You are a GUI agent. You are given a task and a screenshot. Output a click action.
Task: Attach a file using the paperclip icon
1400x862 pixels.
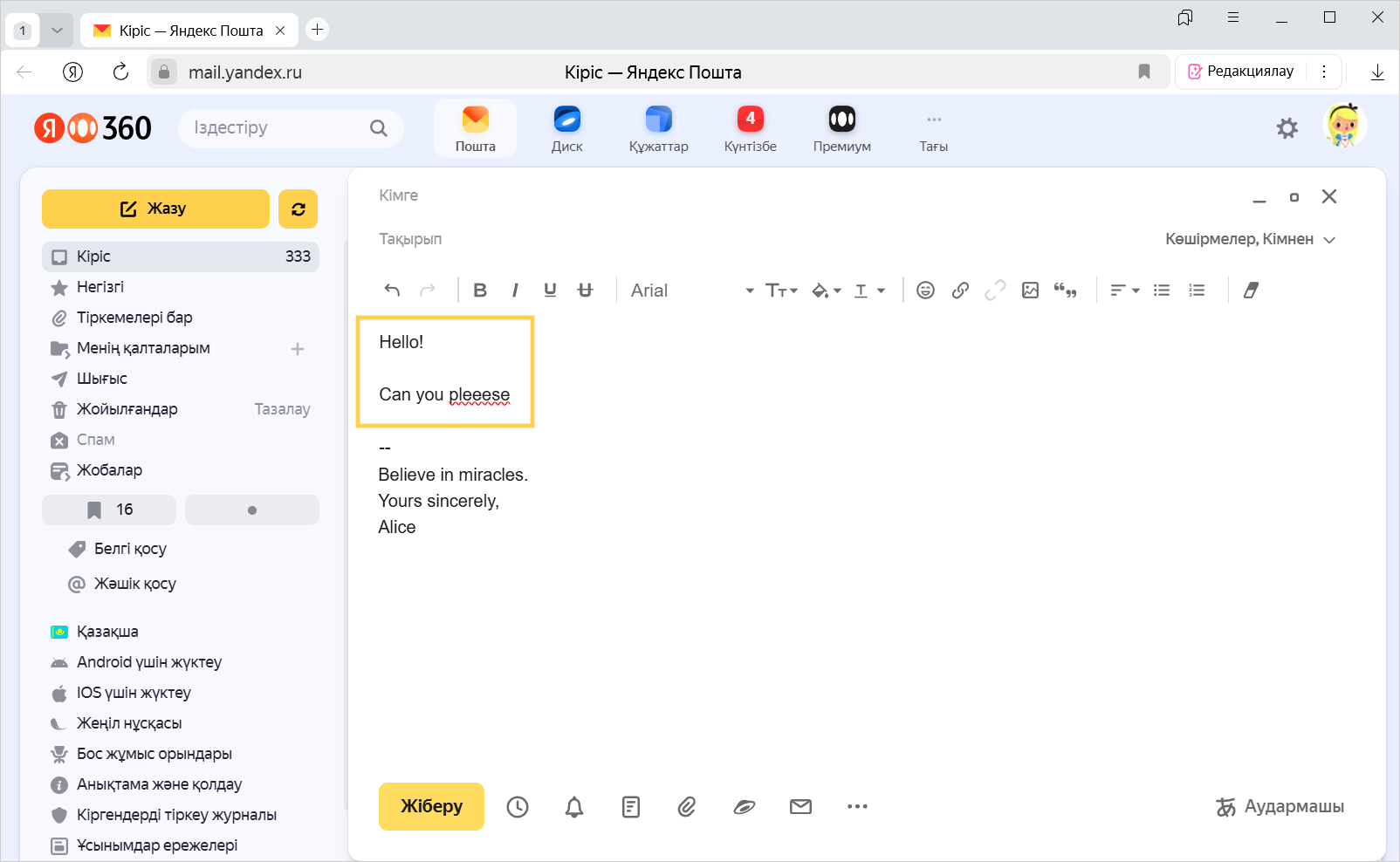pos(687,807)
